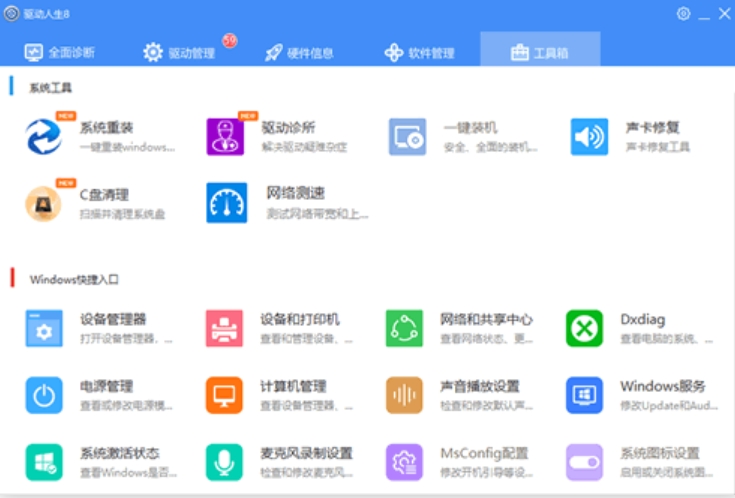Screen dimensions: 735x498
Task: Click the 麦克风录制设置 label
Action: pyautogui.click(x=307, y=453)
